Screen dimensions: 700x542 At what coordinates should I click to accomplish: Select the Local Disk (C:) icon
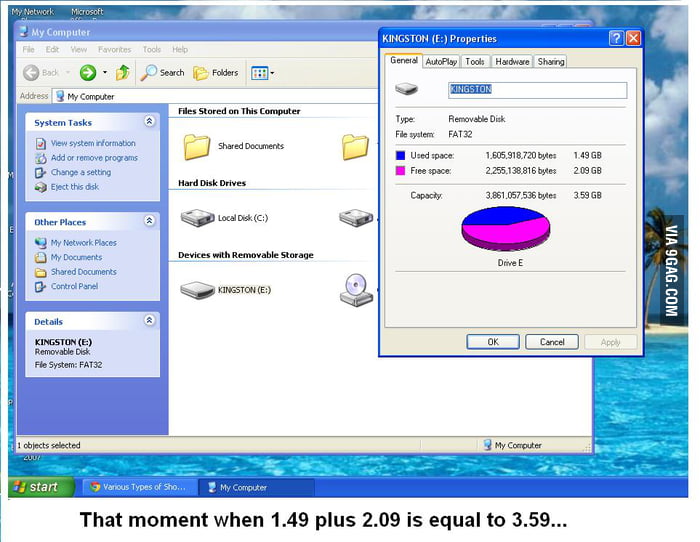coord(196,218)
